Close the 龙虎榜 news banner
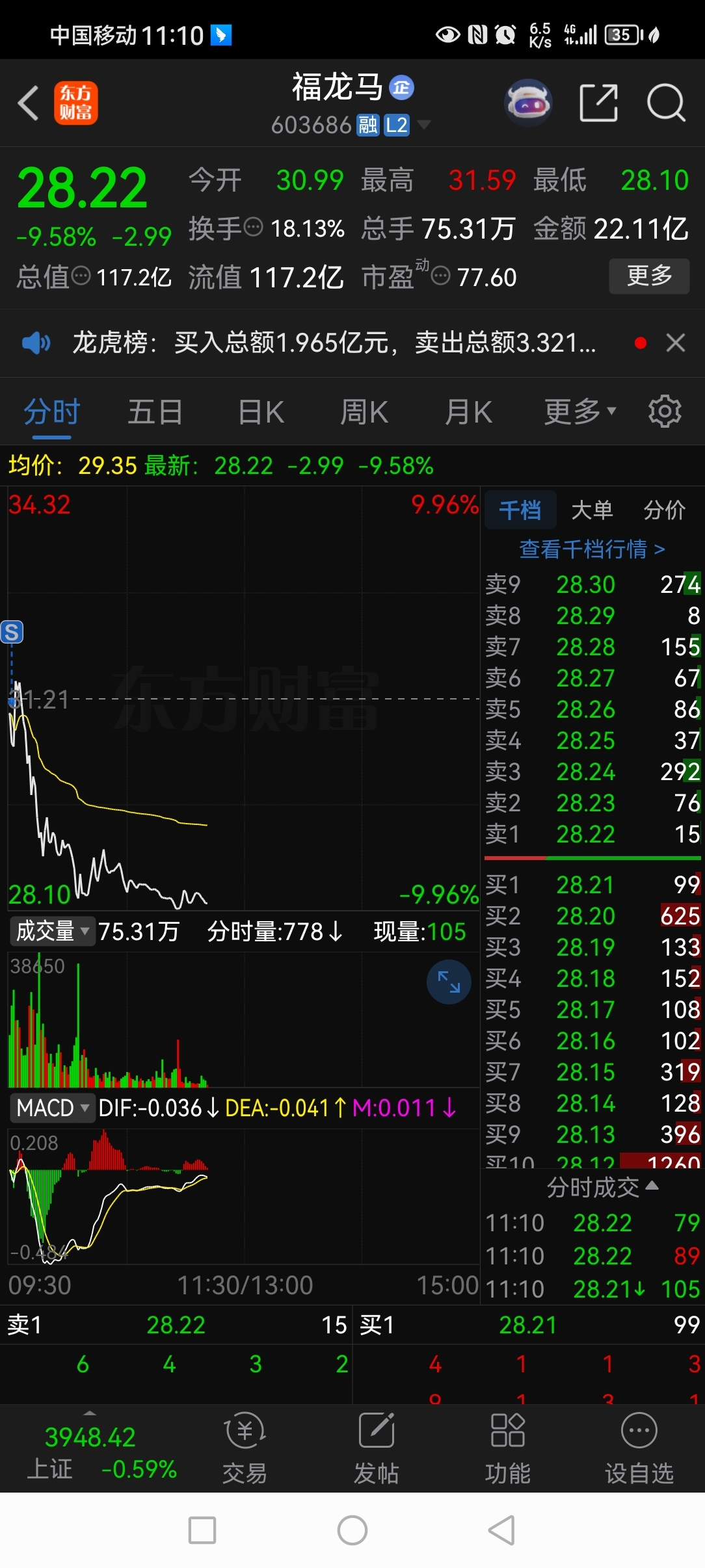This screenshot has height=1568, width=705. pos(676,343)
